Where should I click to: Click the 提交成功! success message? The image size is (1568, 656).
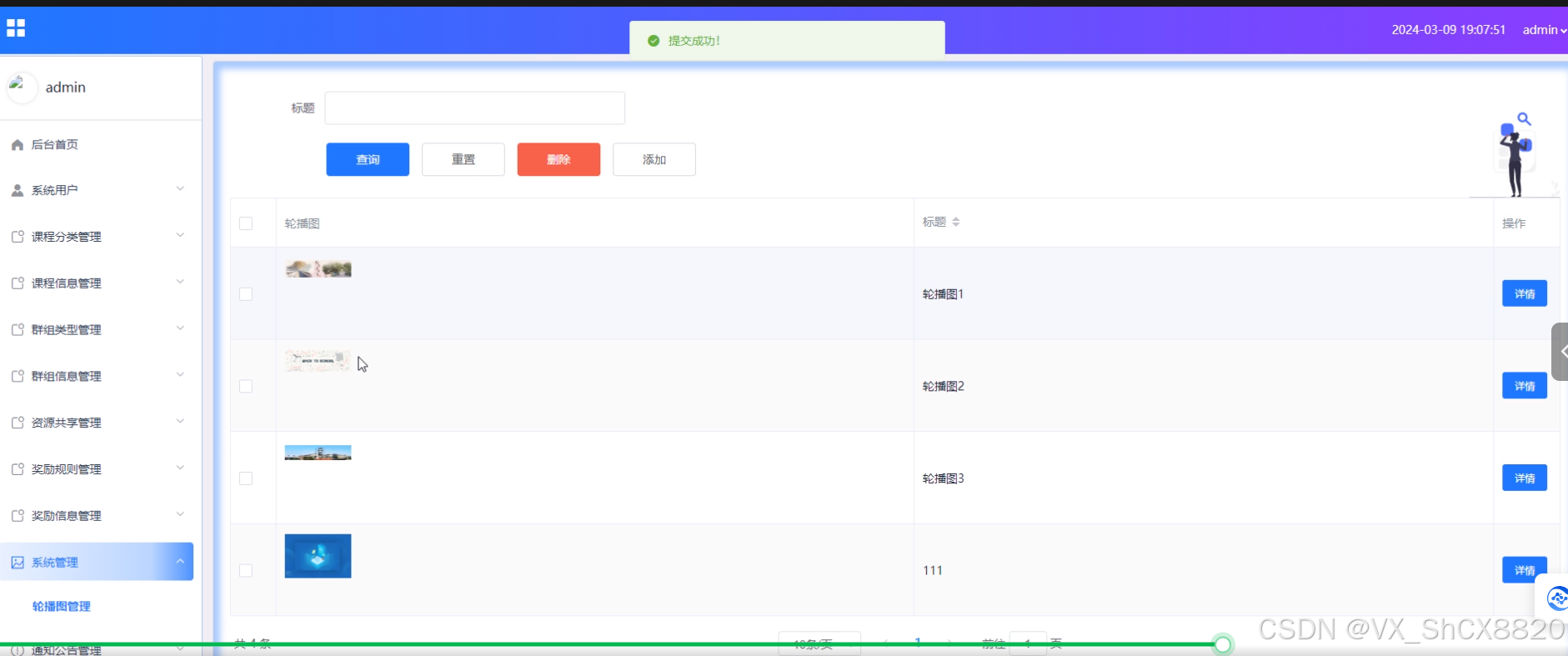694,41
